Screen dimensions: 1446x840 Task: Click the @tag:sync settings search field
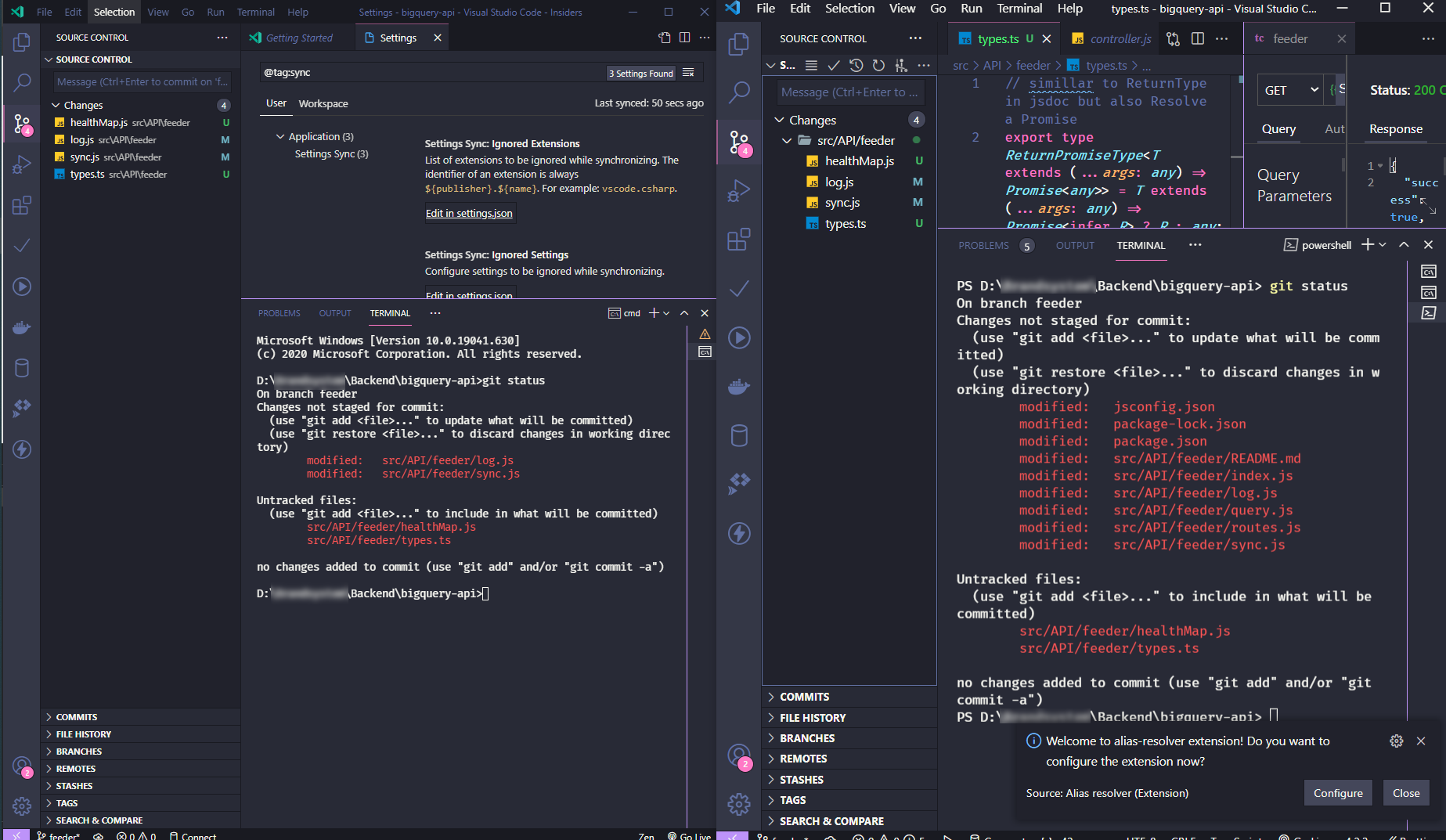(x=433, y=72)
